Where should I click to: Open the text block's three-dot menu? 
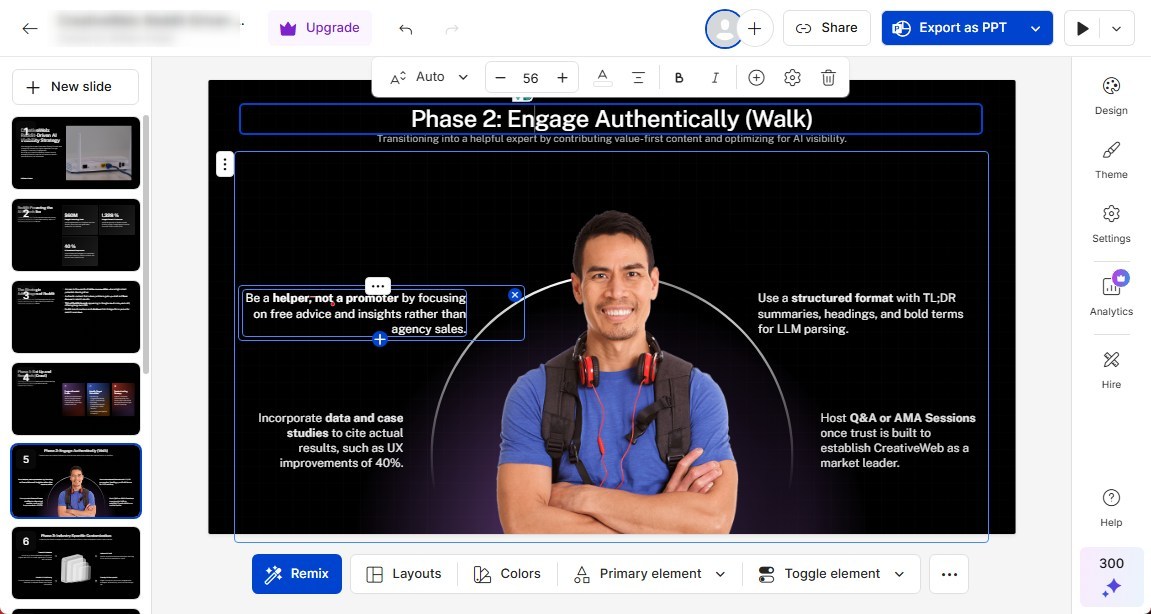378,286
